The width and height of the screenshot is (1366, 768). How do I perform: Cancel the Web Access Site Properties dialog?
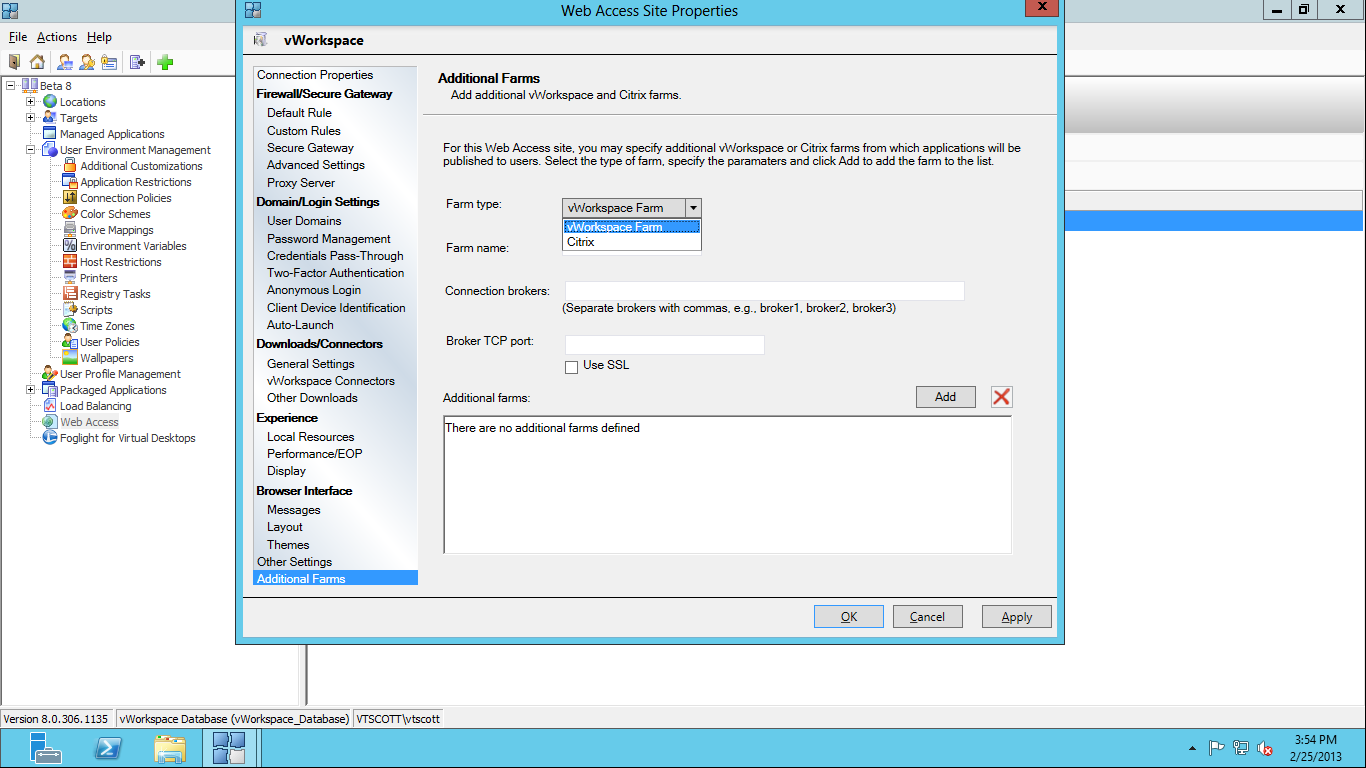pyautogui.click(x=928, y=617)
